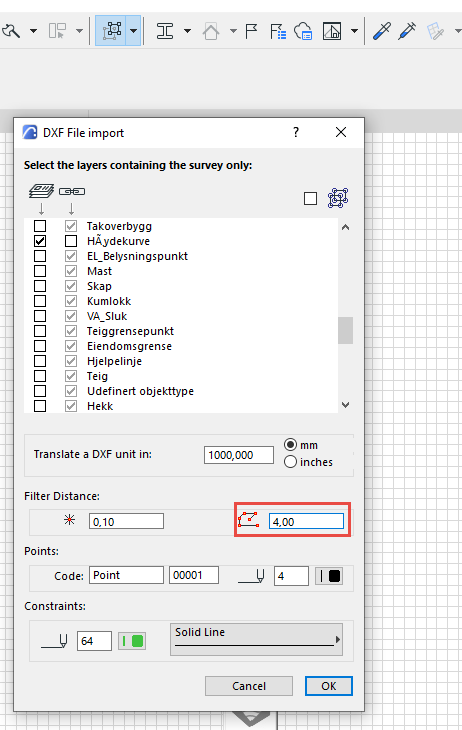Viewport: 462px width, 730px height.
Task: Tick the empty checkbox beside node icon
Action: click(x=310, y=198)
